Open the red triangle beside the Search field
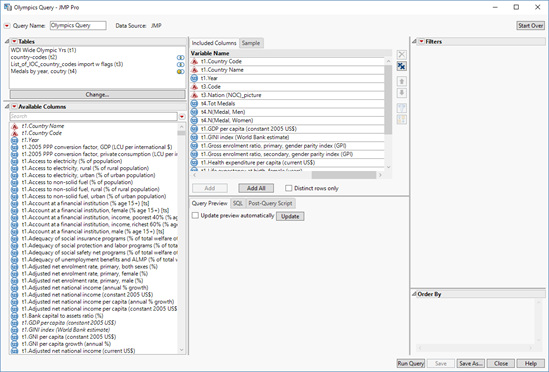Viewport: 549px width, 372px height. coord(182,116)
